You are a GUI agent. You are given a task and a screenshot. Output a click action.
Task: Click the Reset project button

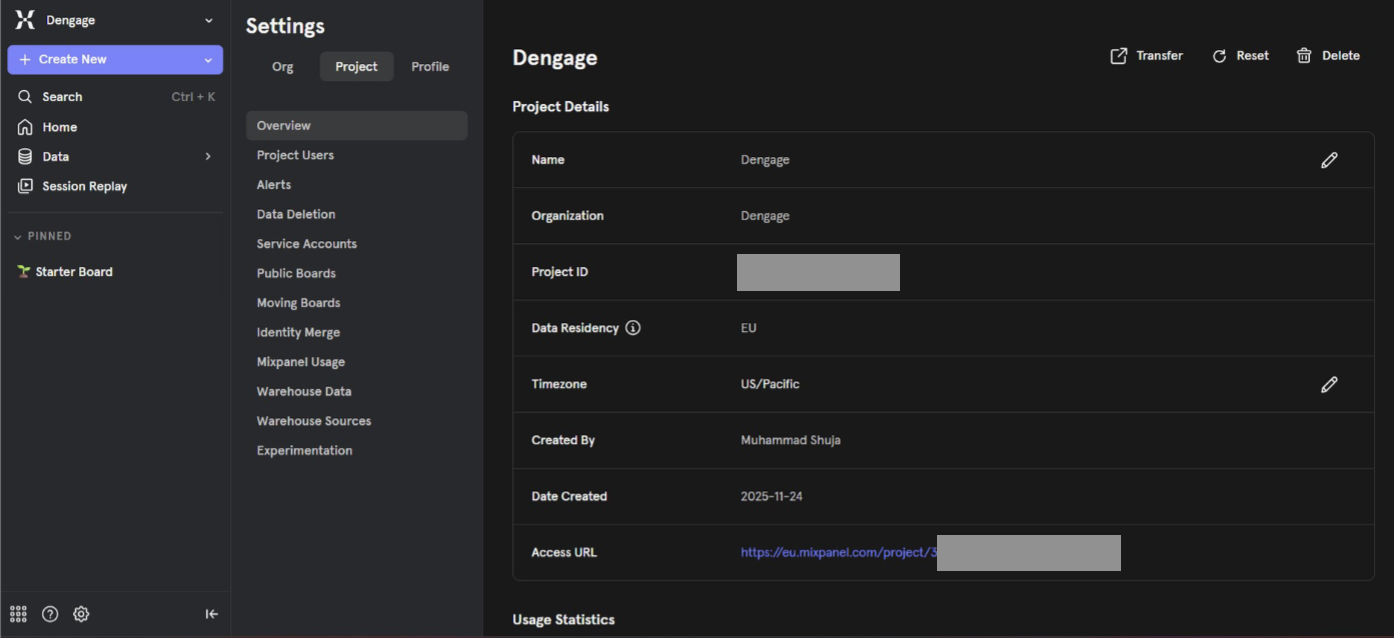(1240, 56)
